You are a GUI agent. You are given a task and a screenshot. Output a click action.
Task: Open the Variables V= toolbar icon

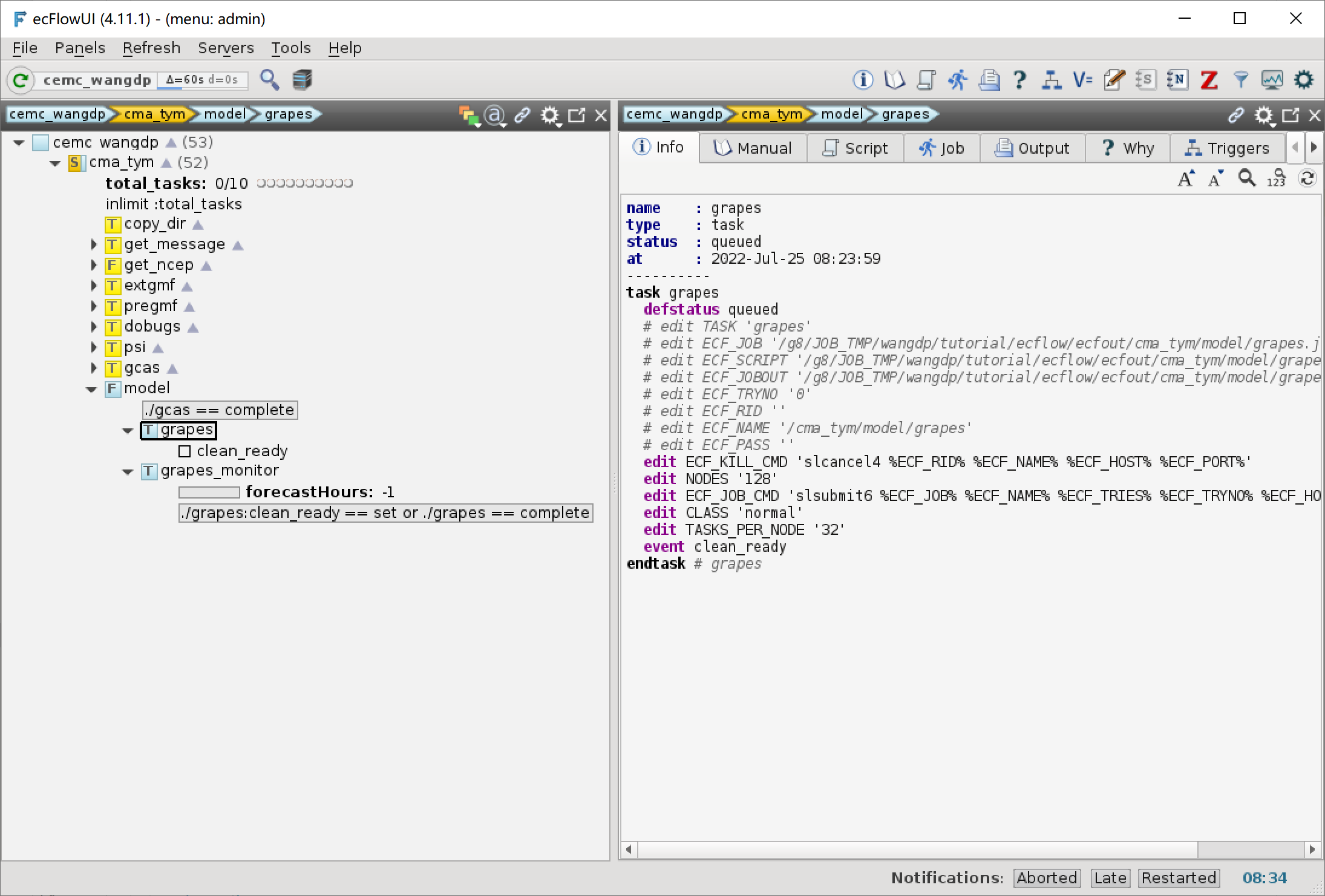click(x=1083, y=80)
